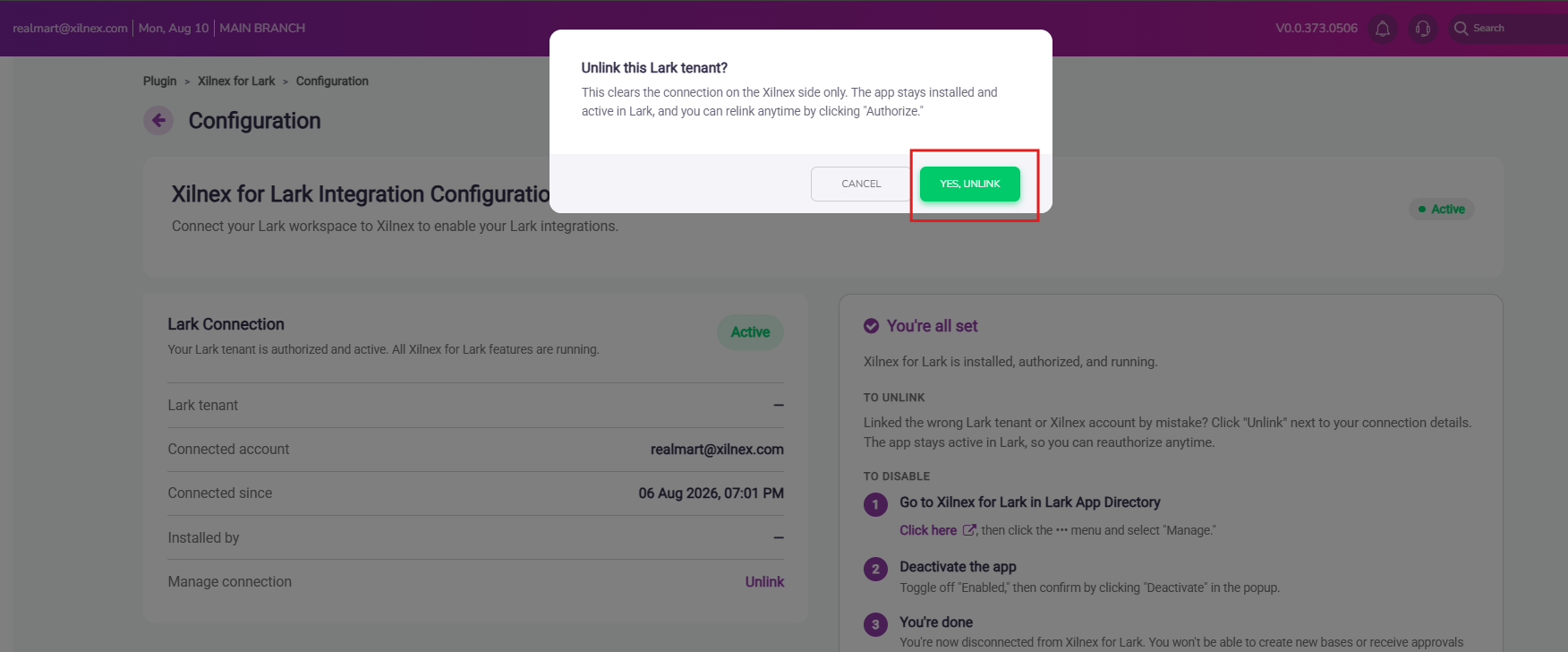Go back using the purple arrow icon
Image resolution: width=1568 pixels, height=652 pixels.
click(158, 120)
